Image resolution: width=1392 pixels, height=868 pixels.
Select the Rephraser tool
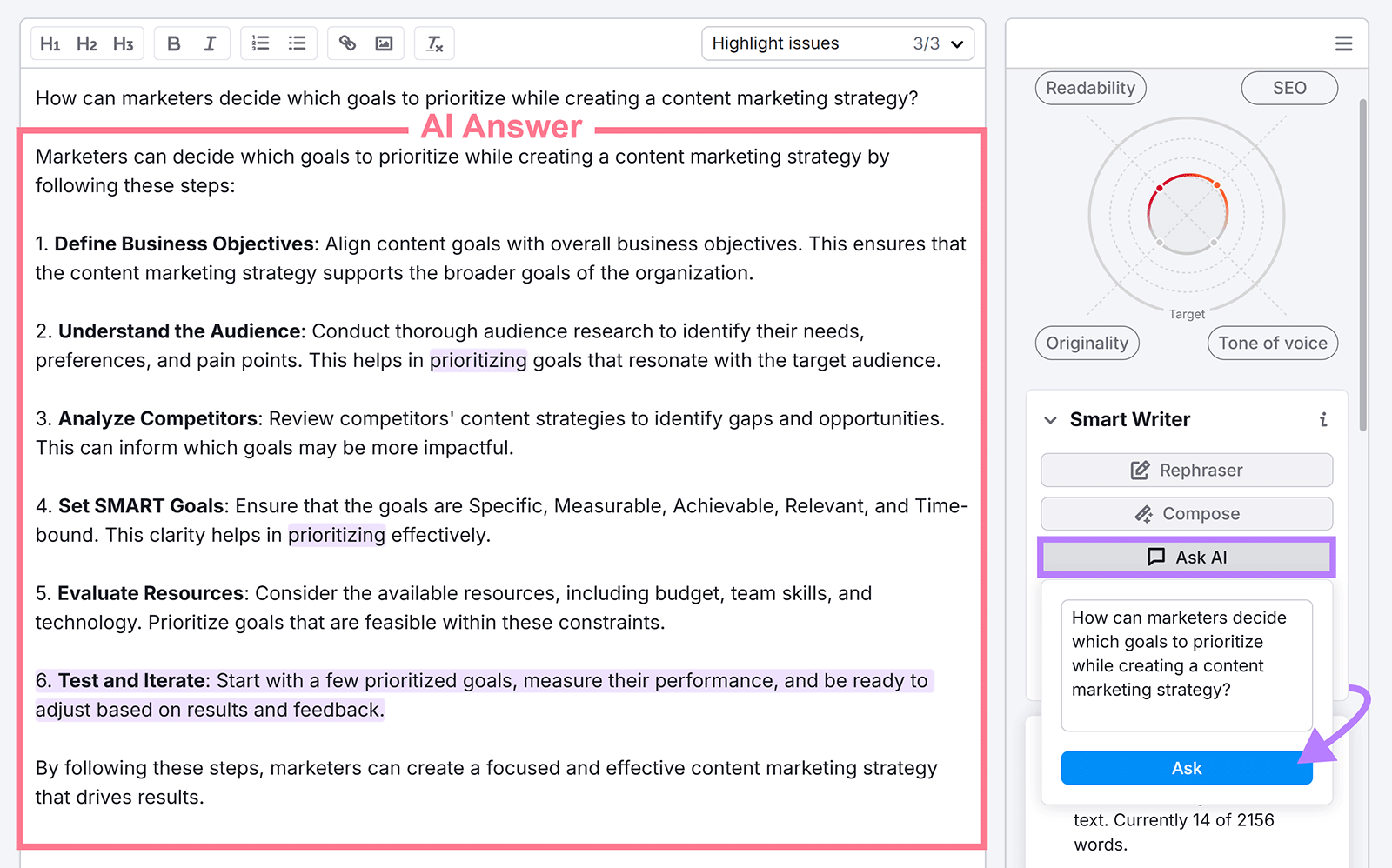click(1186, 470)
